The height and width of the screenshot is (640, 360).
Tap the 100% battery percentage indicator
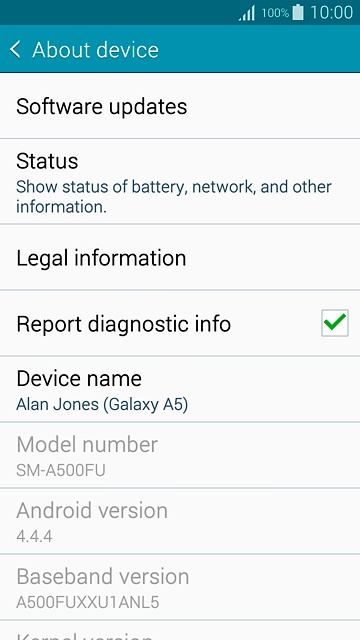[275, 13]
